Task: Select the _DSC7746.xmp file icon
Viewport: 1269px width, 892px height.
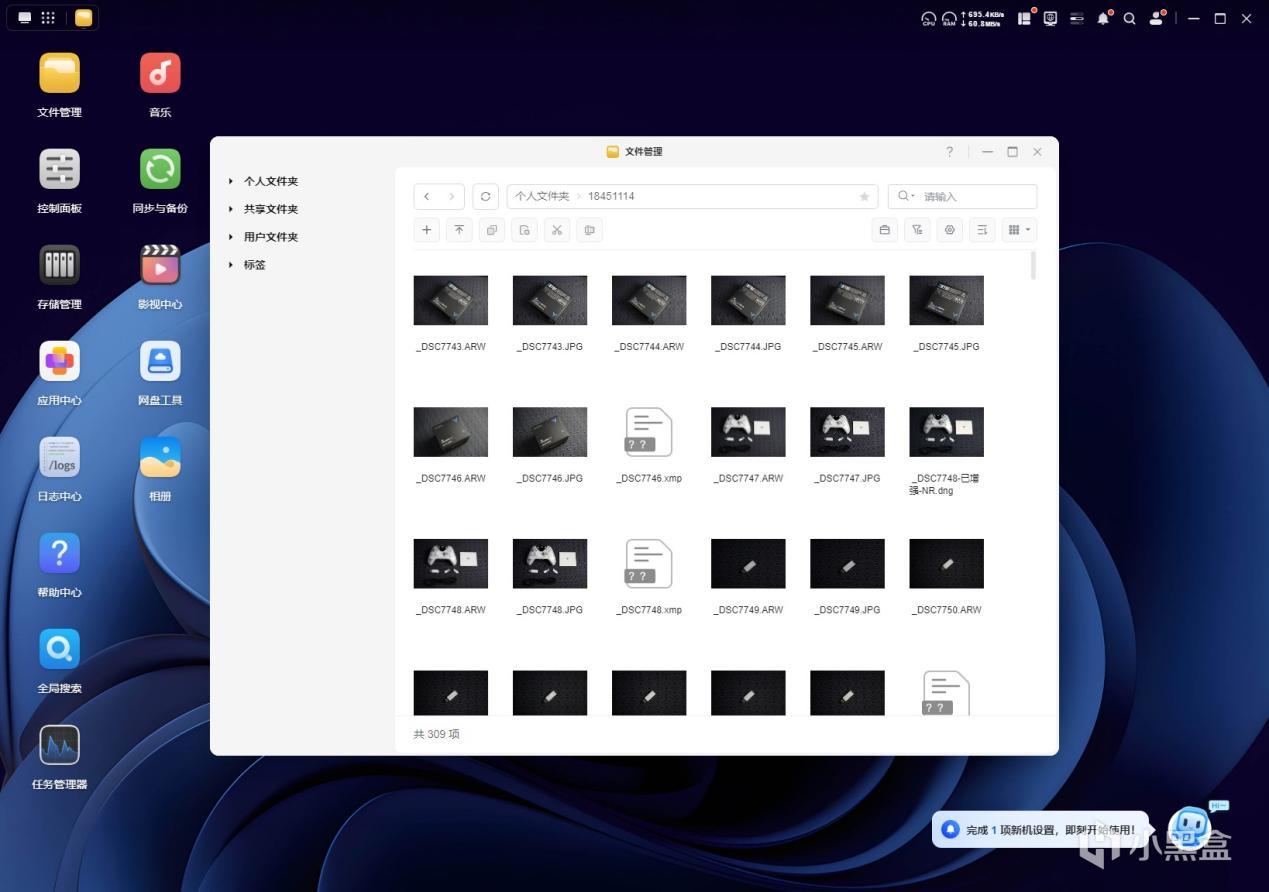Action: pos(649,432)
